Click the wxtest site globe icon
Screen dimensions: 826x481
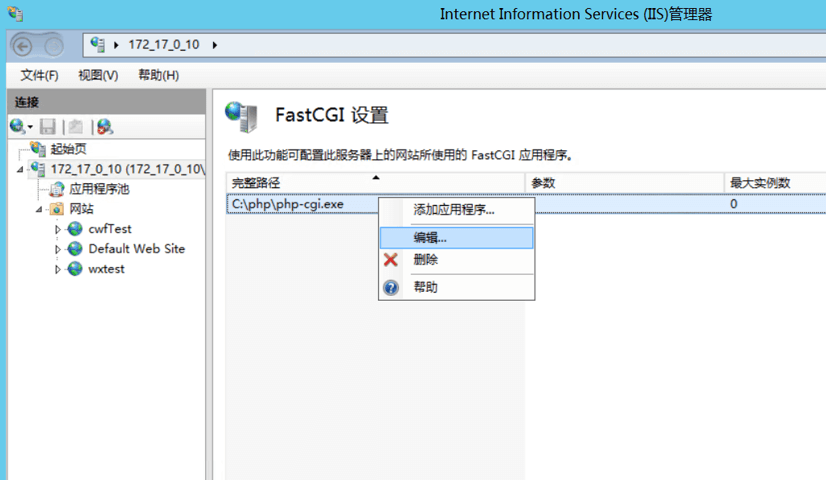75,269
